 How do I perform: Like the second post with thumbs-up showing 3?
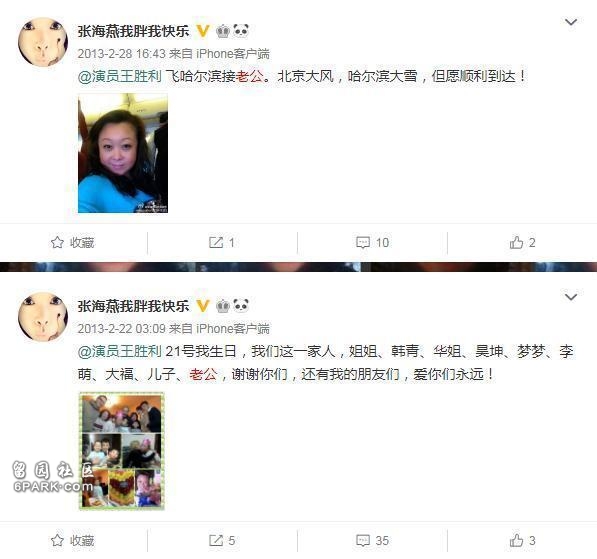(x=522, y=540)
